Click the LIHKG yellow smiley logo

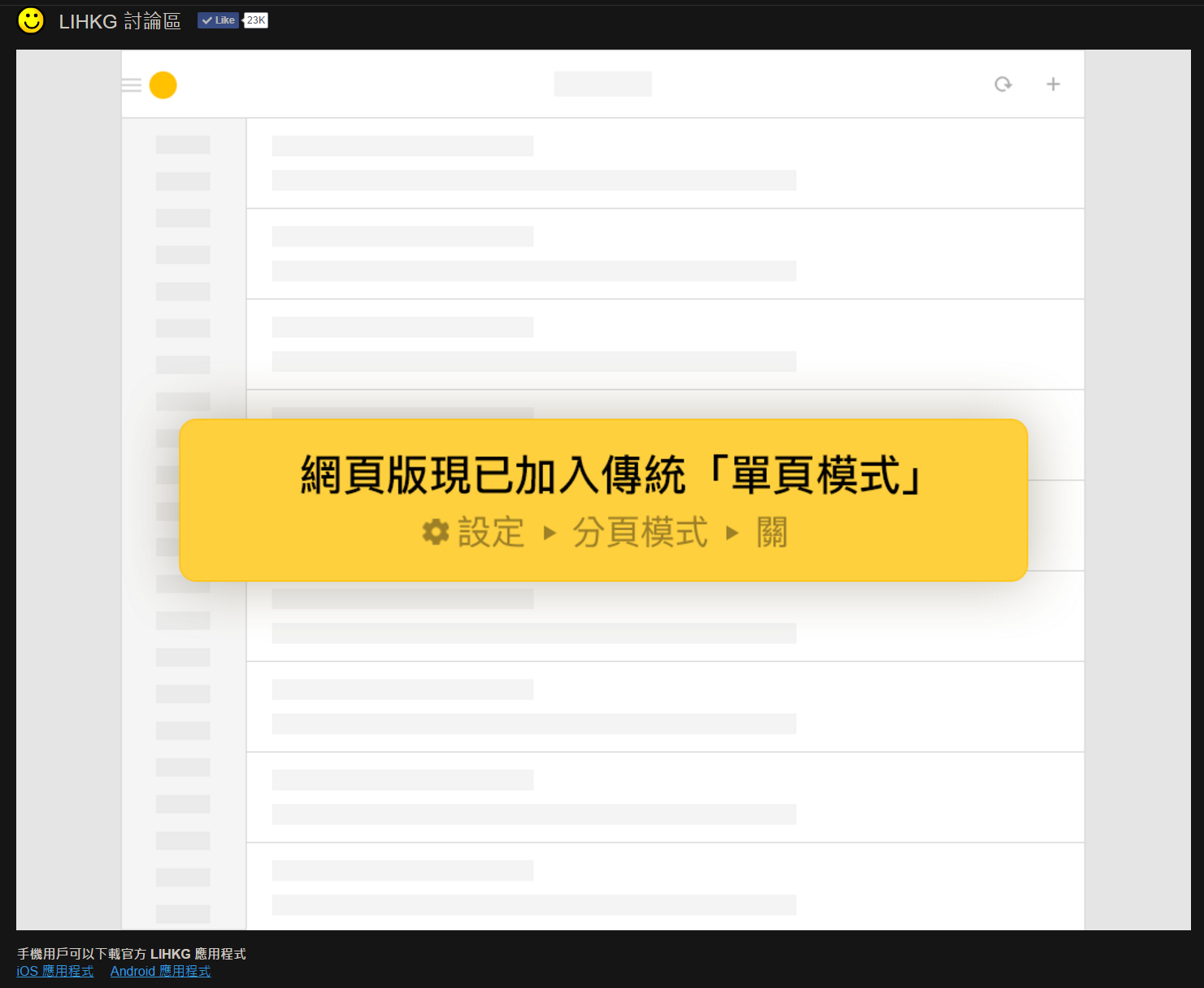(x=31, y=21)
